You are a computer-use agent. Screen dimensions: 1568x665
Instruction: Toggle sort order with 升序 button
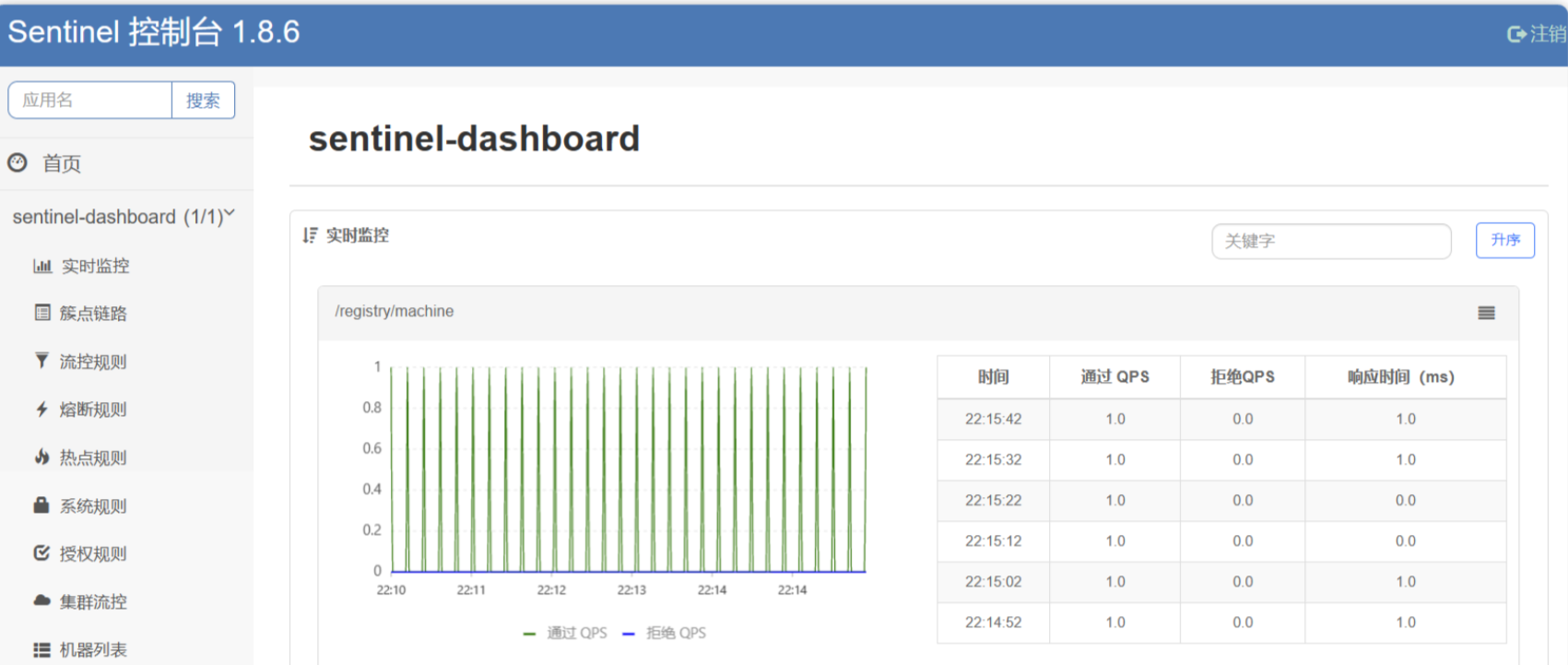click(1504, 241)
